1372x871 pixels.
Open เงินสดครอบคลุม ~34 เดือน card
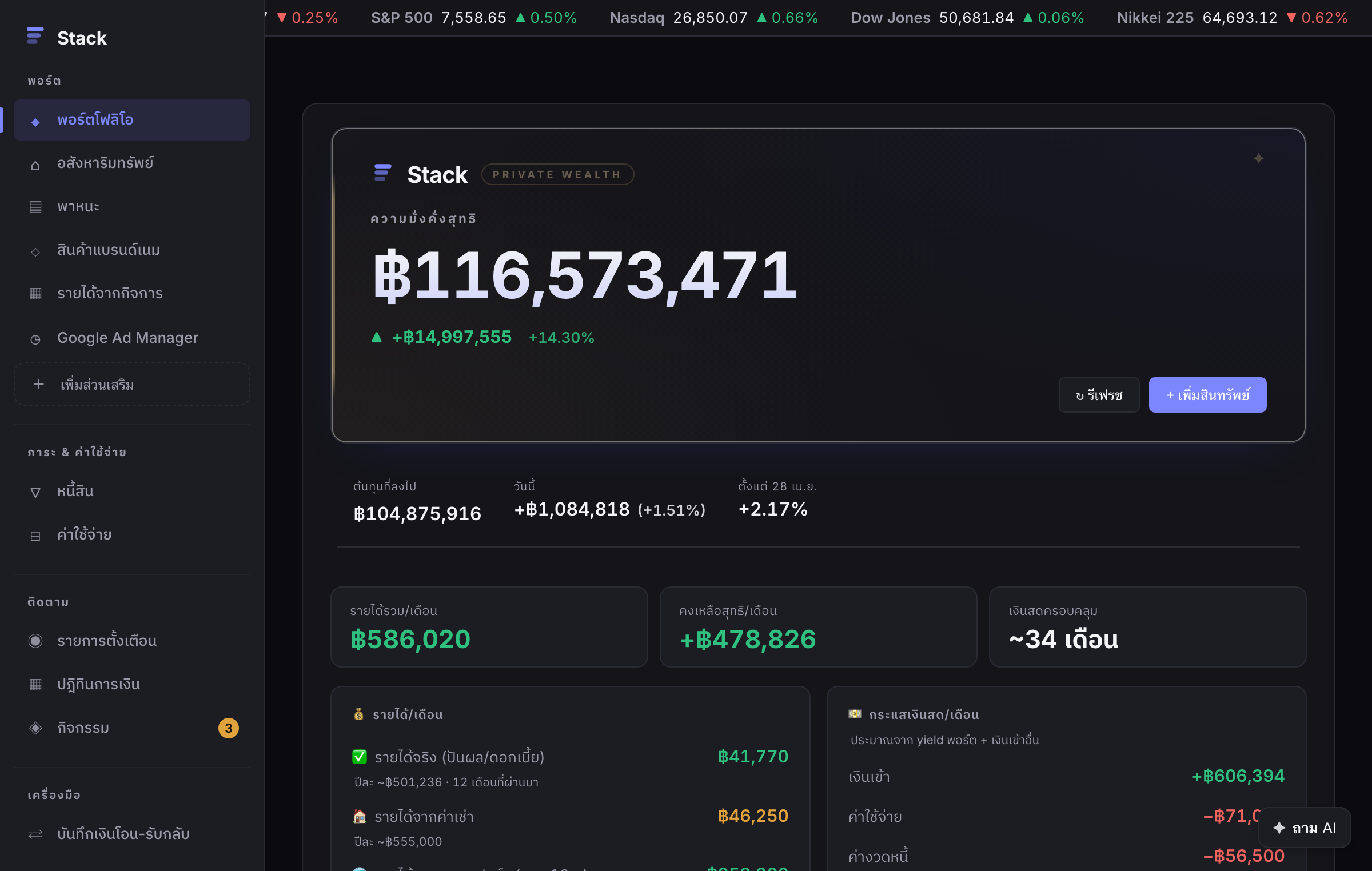1147,626
